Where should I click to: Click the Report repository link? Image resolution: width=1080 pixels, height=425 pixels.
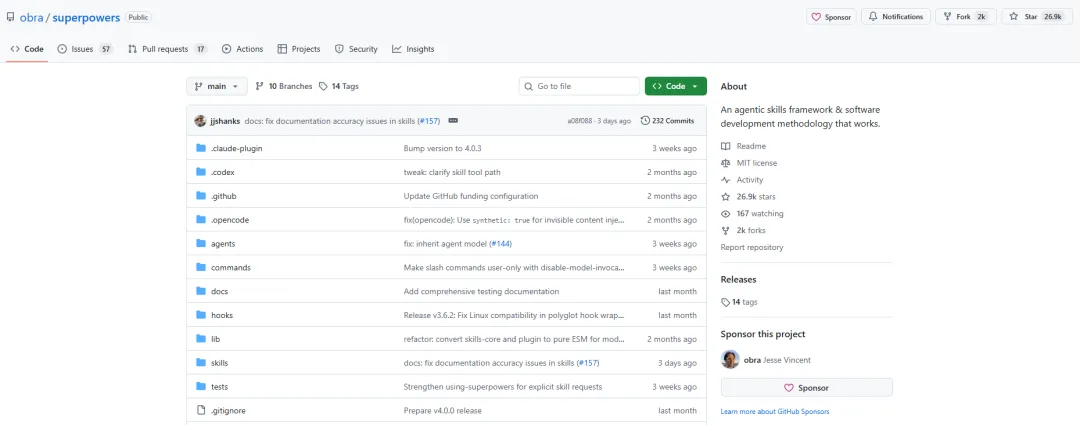(752, 247)
